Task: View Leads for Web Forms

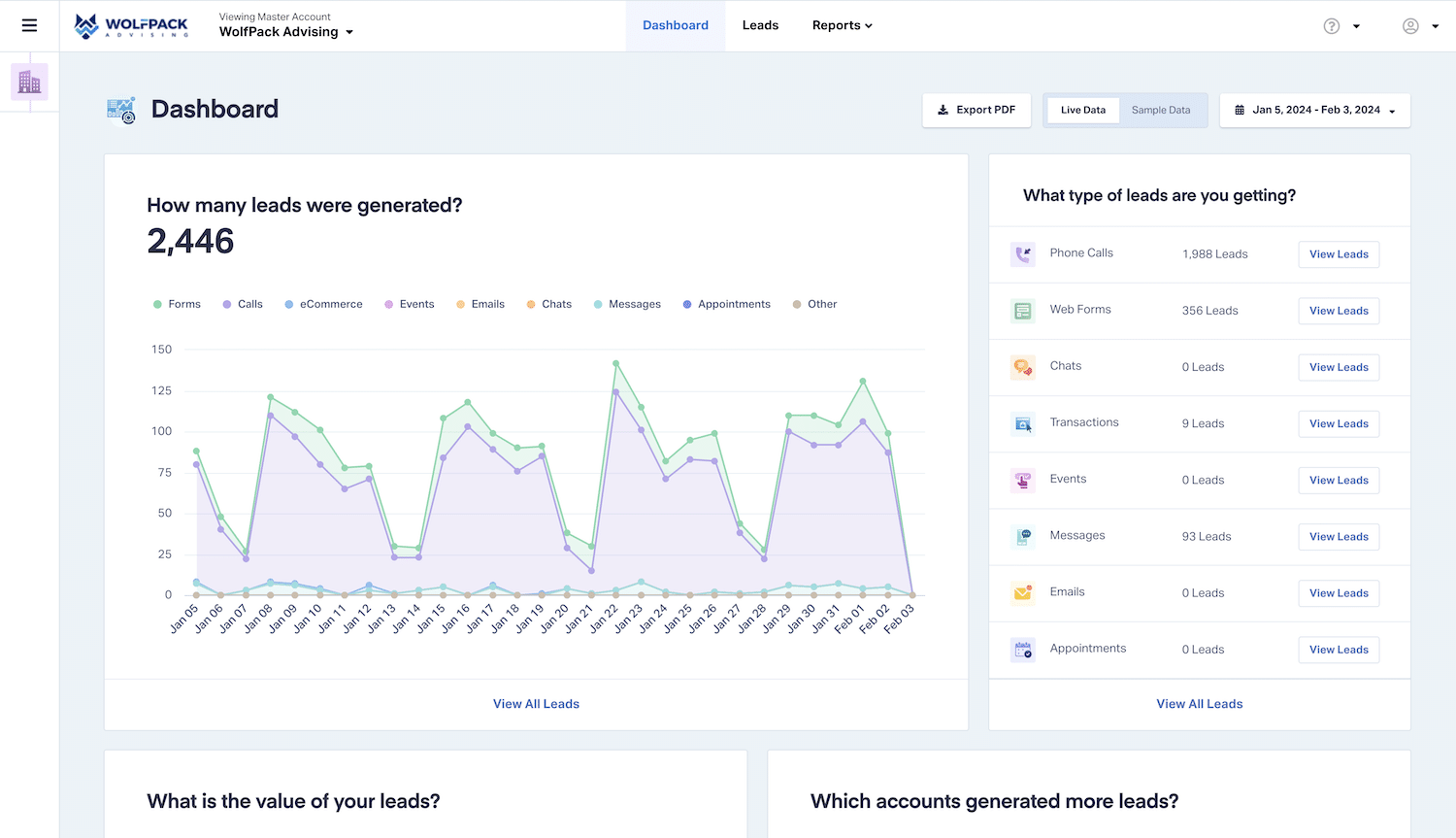Action: tap(1339, 311)
